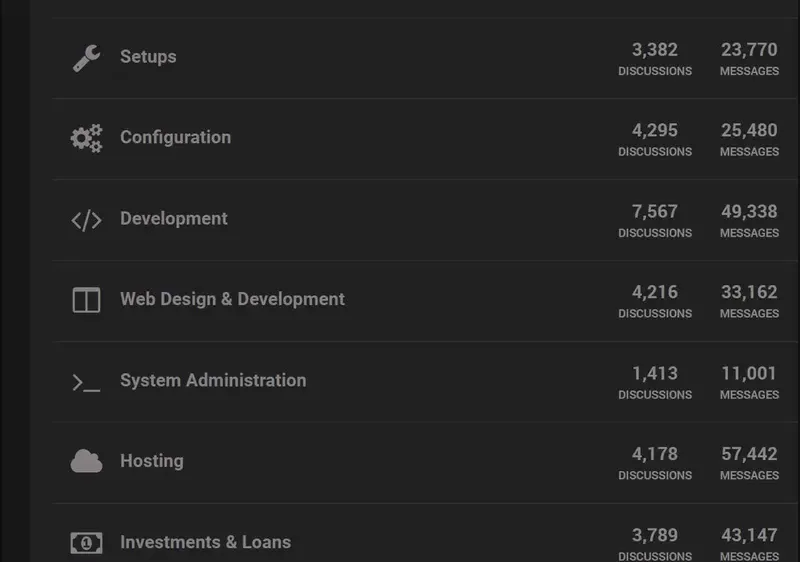800x562 pixels.
Task: Open the Development forum link
Action: click(x=173, y=219)
